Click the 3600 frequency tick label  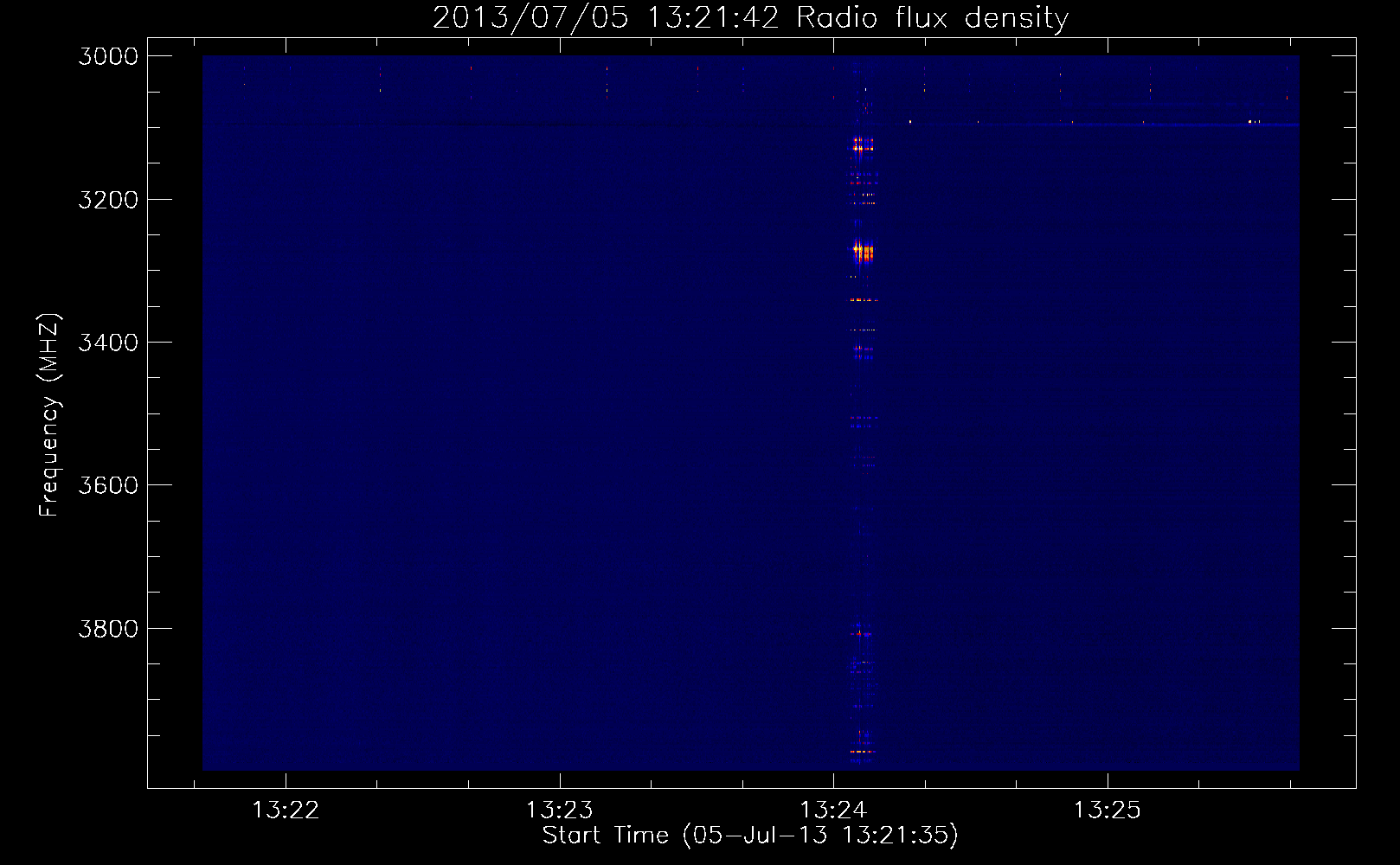[108, 485]
